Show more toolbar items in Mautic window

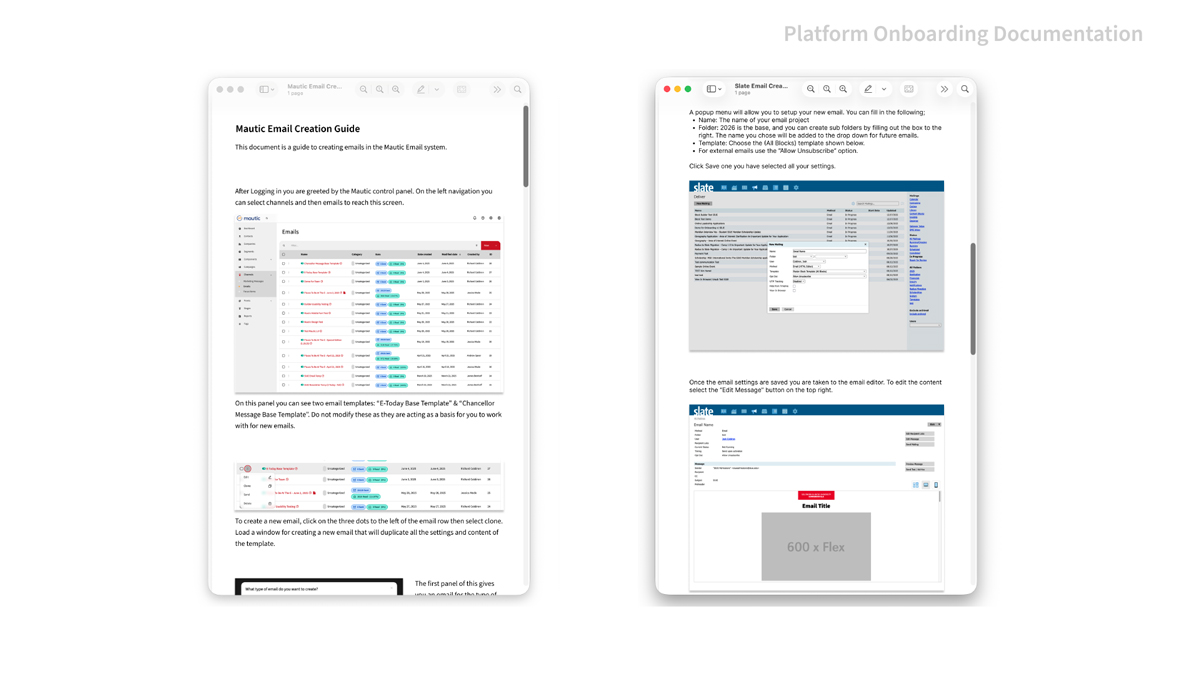497,89
